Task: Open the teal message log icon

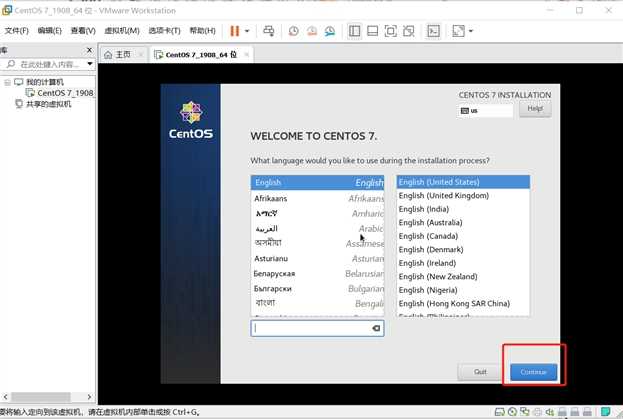Action: [605, 412]
